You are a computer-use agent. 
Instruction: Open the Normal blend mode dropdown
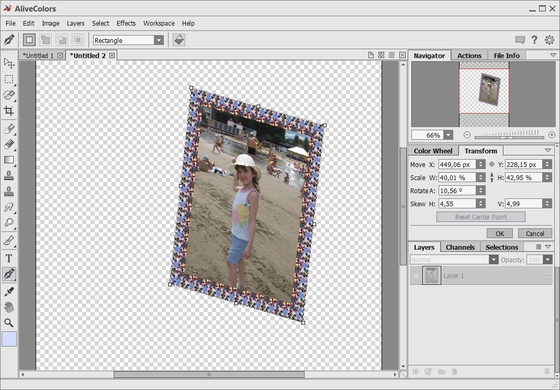point(494,260)
